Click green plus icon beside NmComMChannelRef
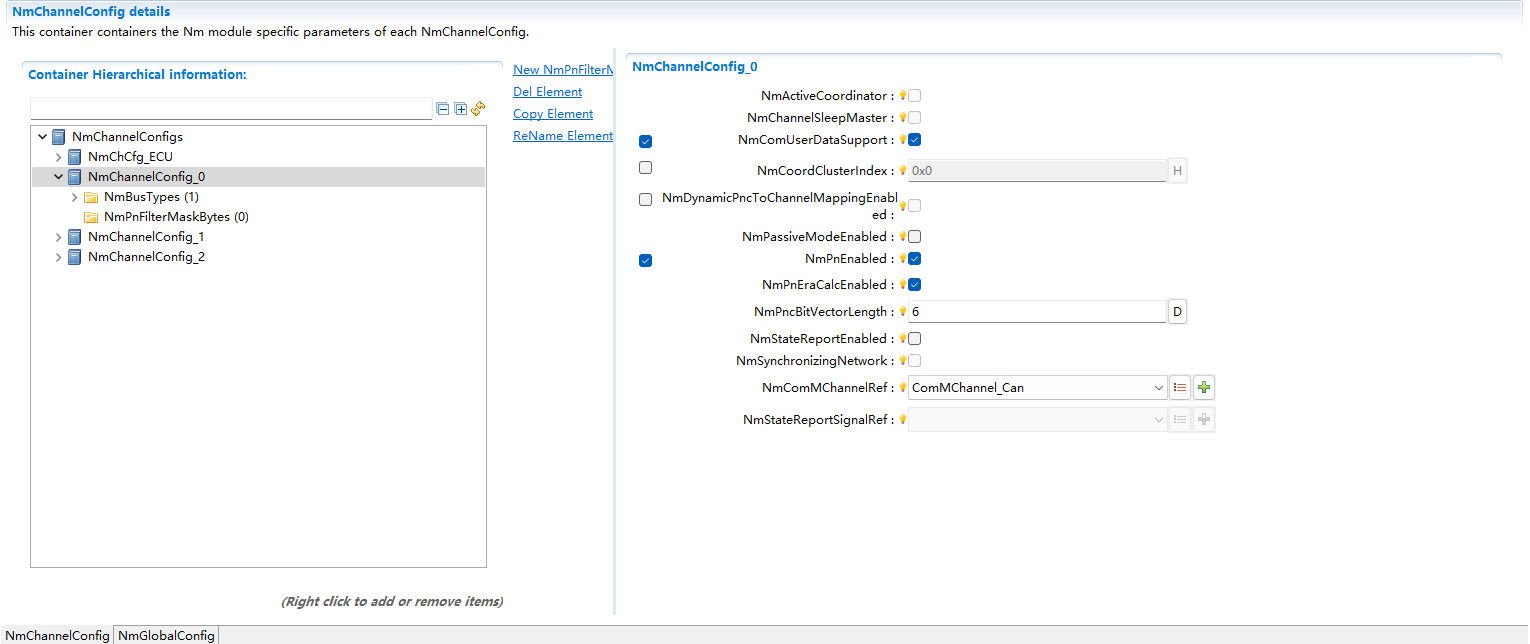1530x644 pixels. (x=1204, y=388)
